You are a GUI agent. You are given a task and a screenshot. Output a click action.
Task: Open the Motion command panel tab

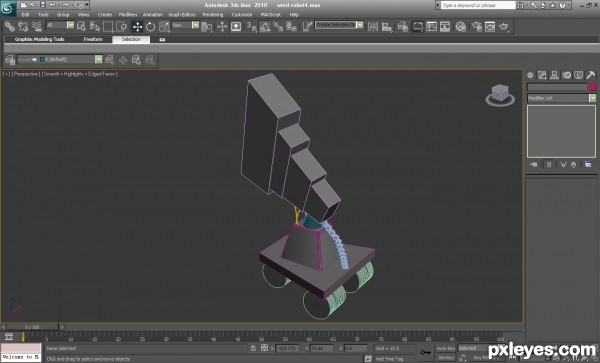click(x=567, y=75)
